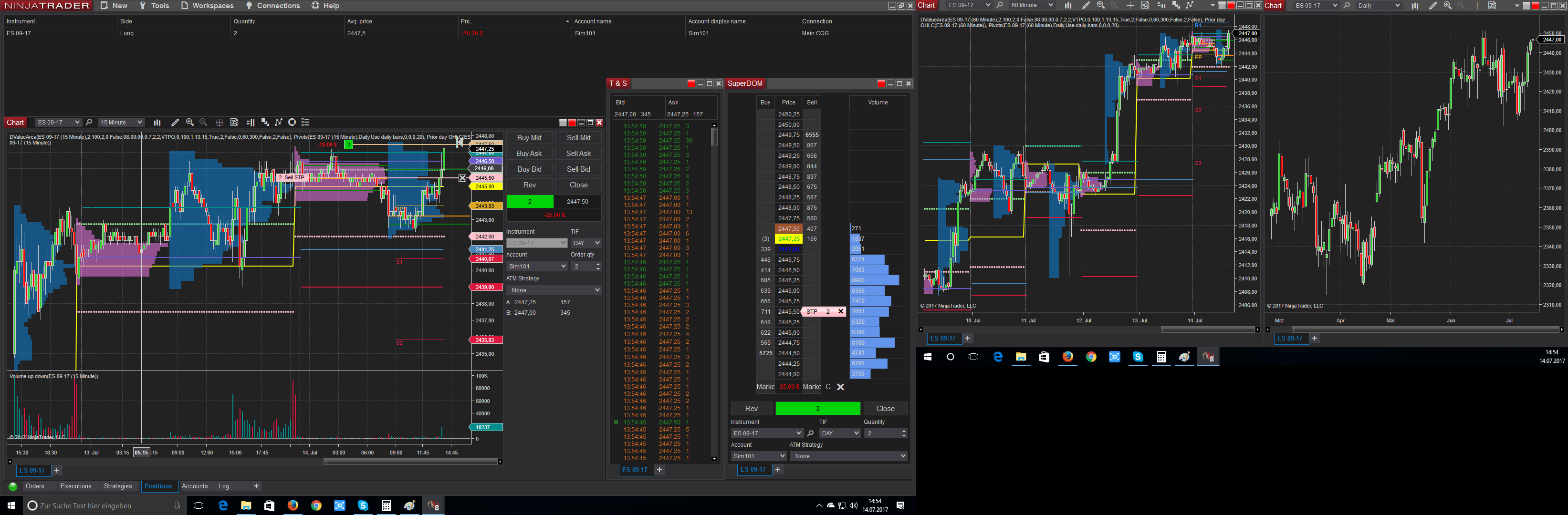Click the Sell Mkt button
The height and width of the screenshot is (515, 1568).
point(578,138)
